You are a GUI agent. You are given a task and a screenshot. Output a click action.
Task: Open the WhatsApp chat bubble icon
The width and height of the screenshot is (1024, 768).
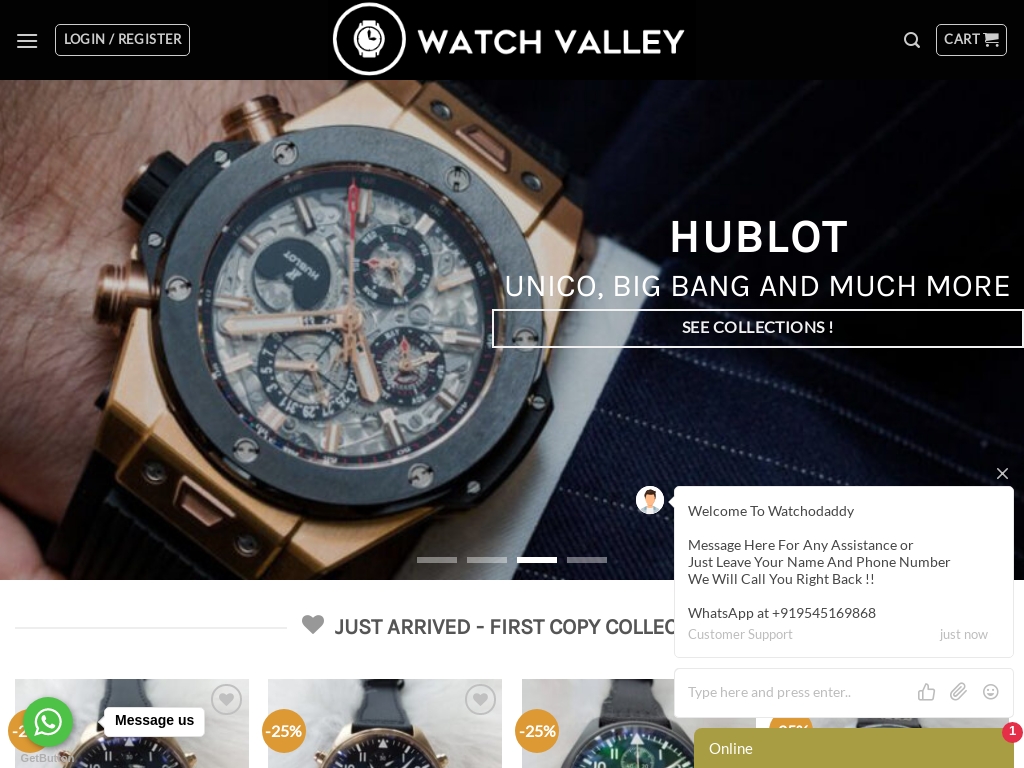48,722
